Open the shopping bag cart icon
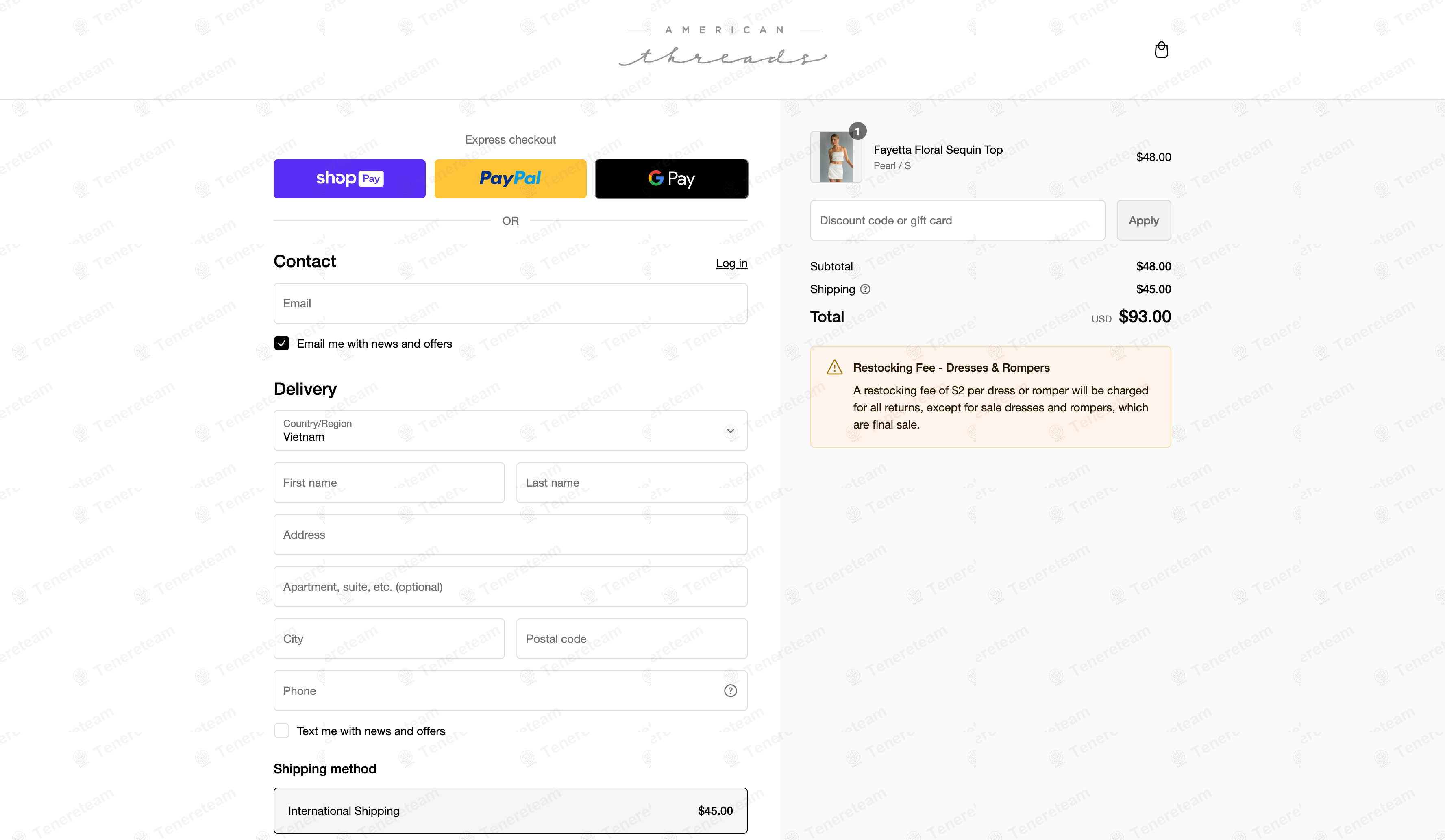This screenshot has width=1445, height=840. click(1161, 50)
